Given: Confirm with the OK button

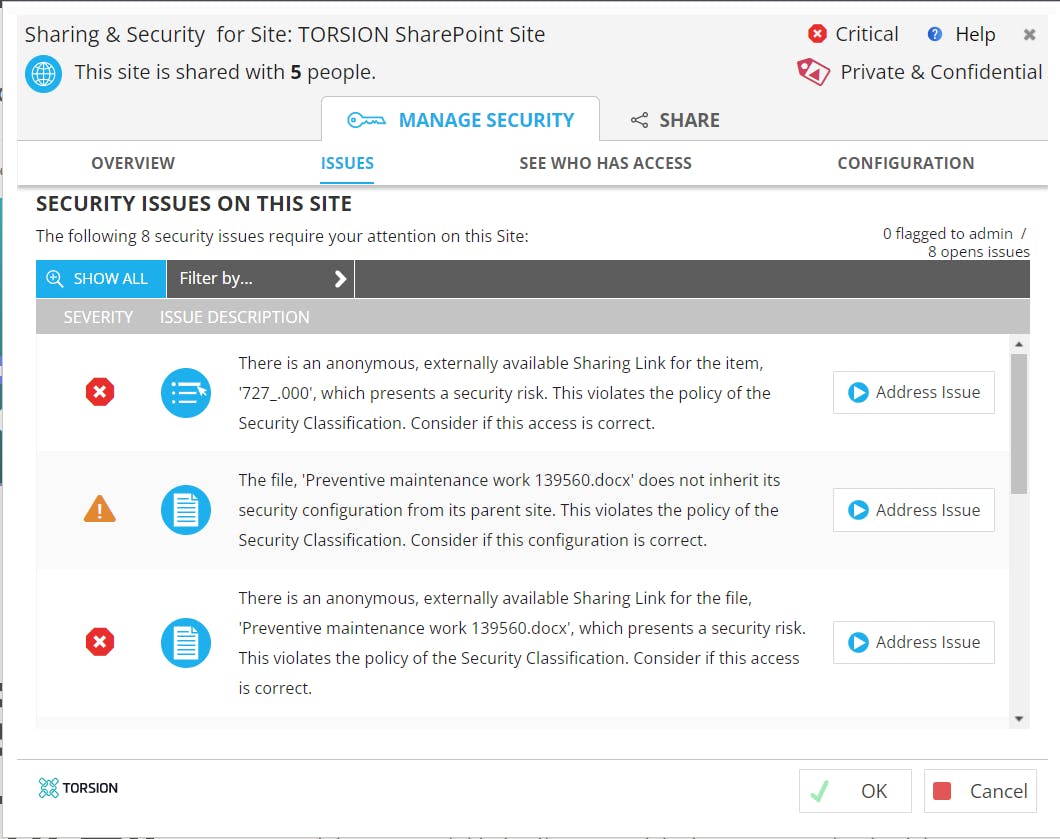Looking at the screenshot, I should [855, 791].
